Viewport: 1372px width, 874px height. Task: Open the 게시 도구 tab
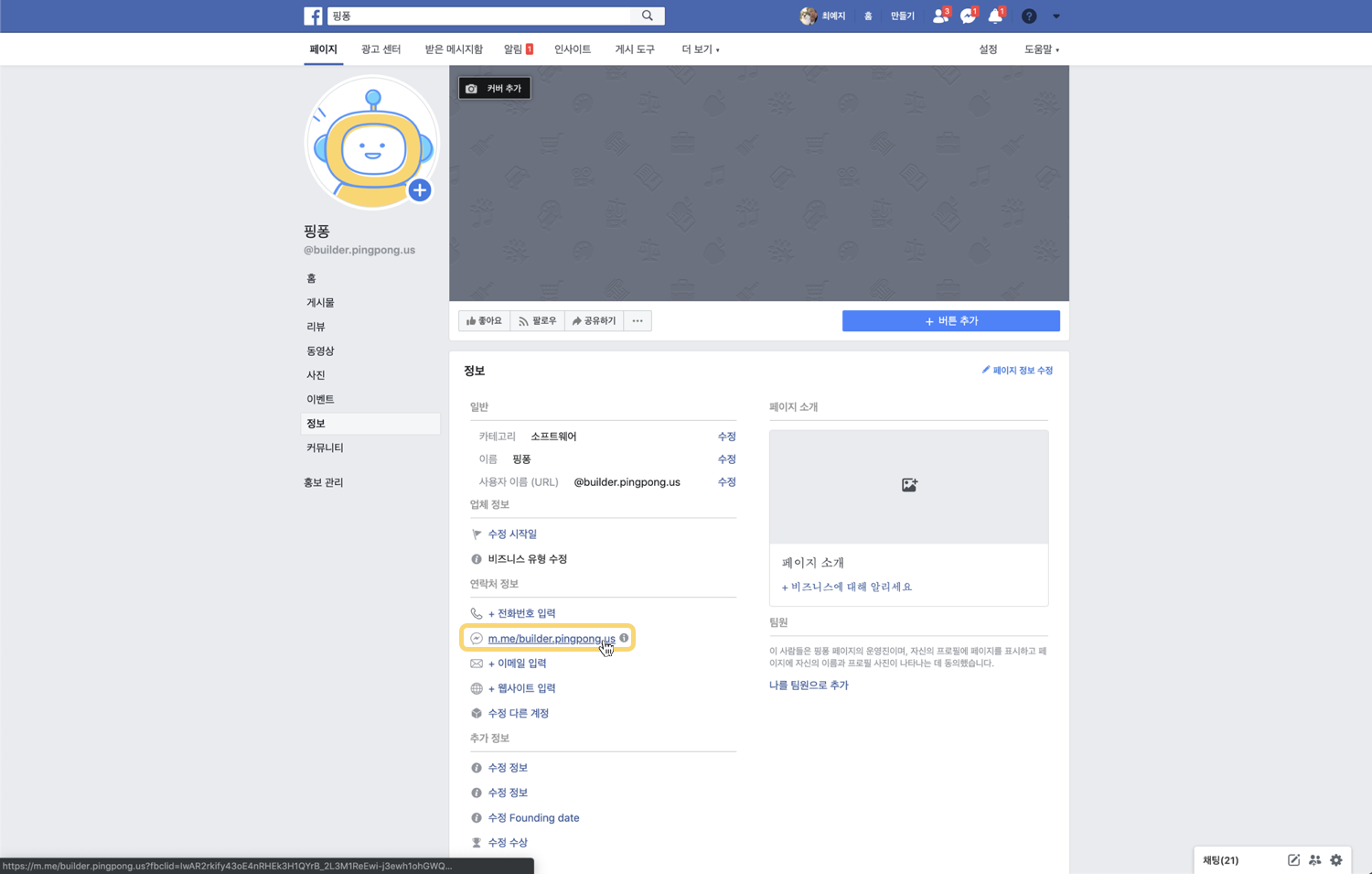coord(635,49)
